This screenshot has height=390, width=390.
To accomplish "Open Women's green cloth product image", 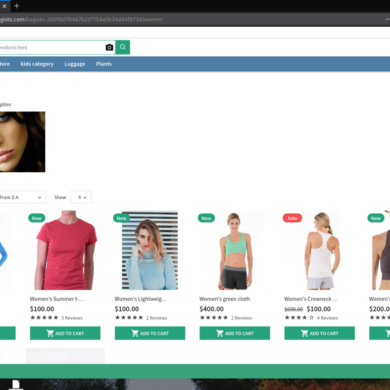I will [x=235, y=251].
